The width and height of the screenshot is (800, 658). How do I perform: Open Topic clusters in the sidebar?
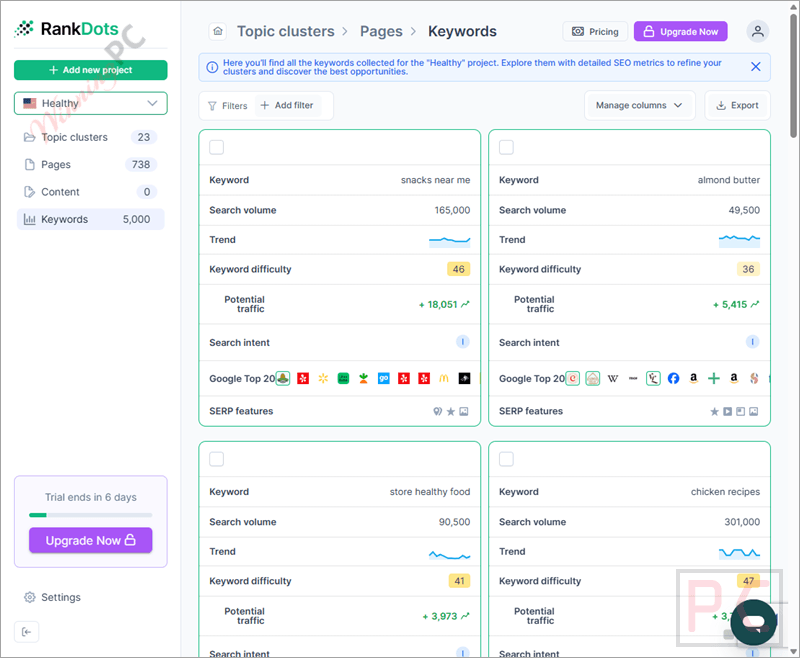[91, 137]
